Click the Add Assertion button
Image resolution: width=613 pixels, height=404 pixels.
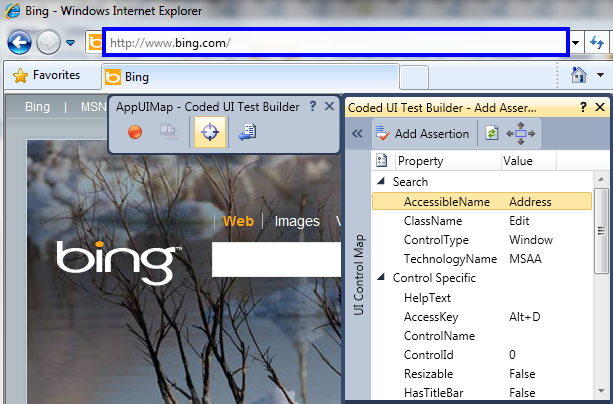(422, 134)
